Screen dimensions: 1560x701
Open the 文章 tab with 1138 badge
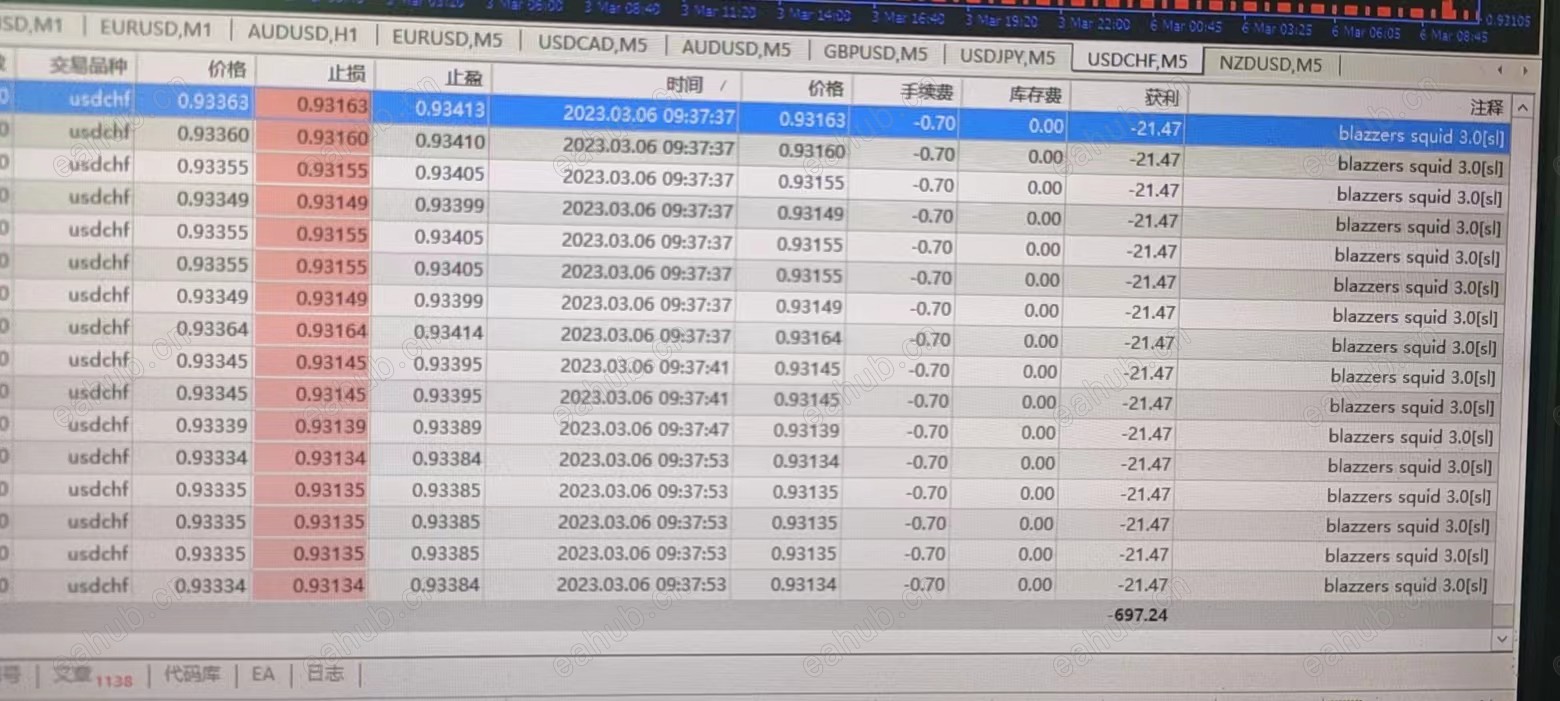(x=92, y=676)
